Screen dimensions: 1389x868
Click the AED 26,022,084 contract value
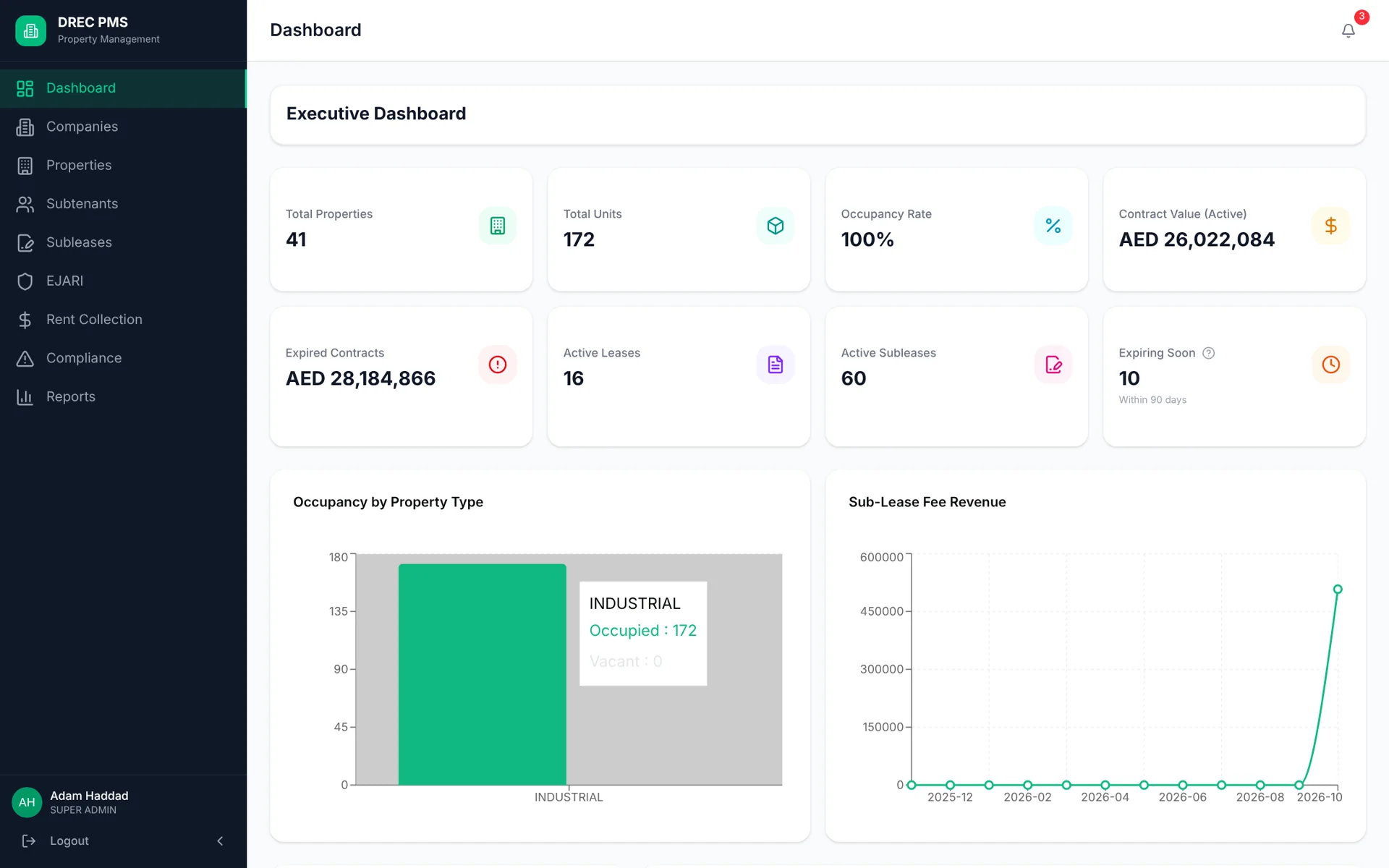1197,239
